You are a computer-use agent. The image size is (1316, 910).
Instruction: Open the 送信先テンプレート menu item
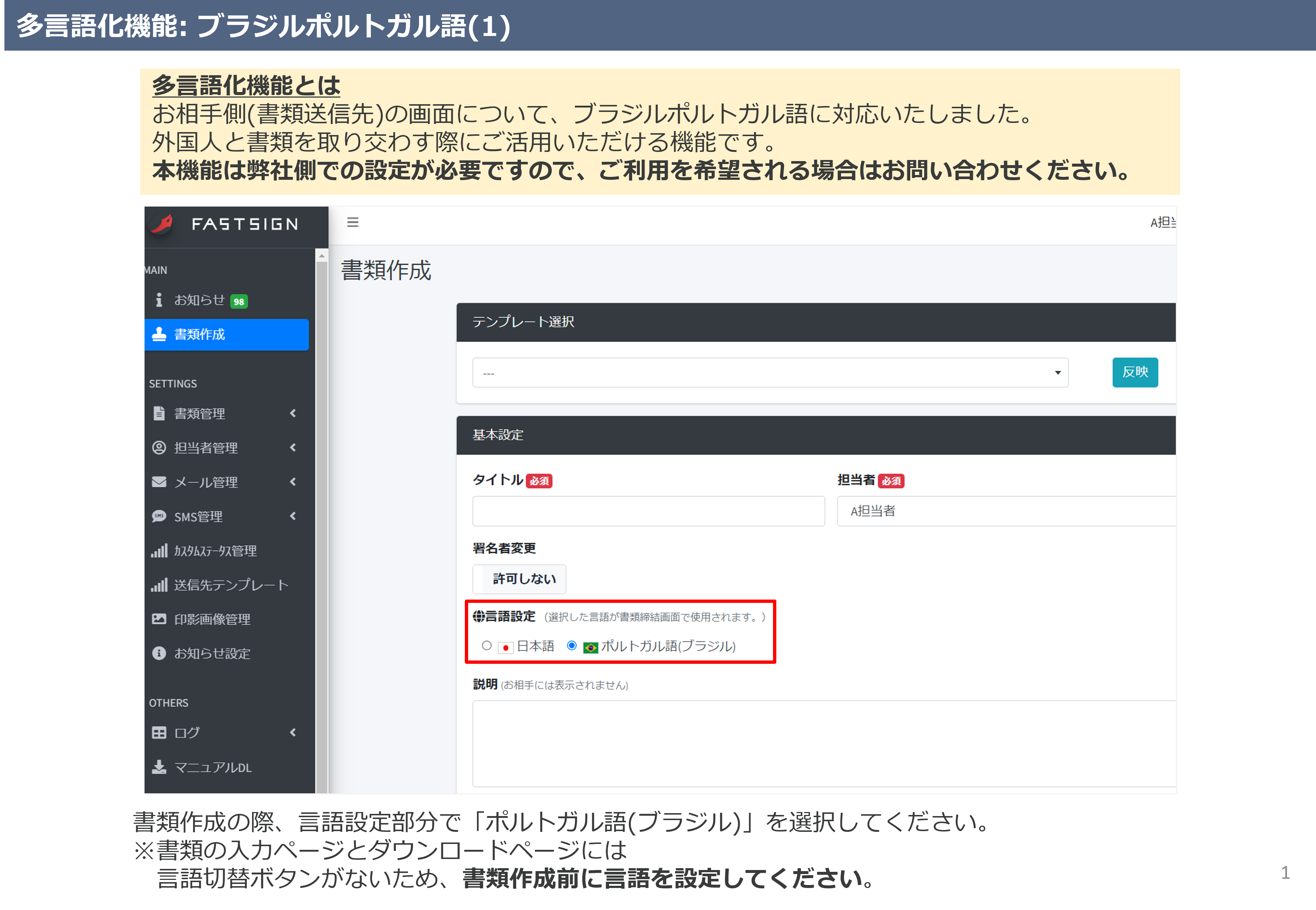point(231,585)
